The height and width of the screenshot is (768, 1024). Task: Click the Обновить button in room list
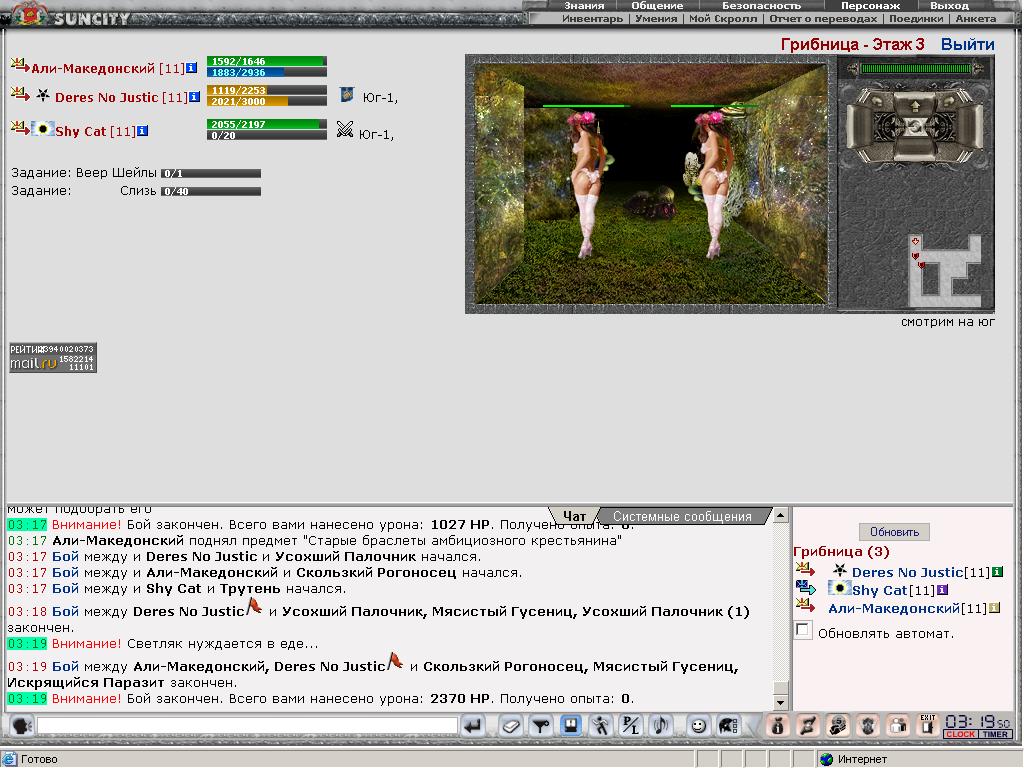coord(894,532)
